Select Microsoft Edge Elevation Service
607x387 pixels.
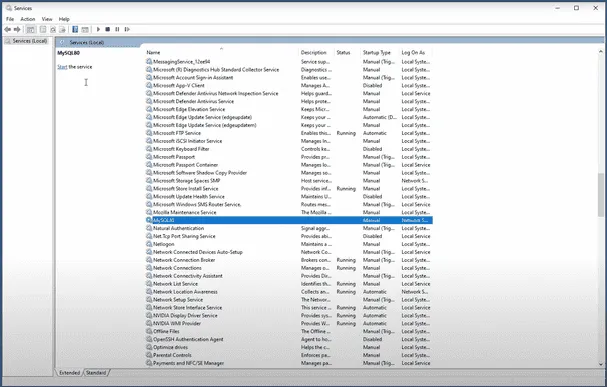pyautogui.click(x=289, y=109)
